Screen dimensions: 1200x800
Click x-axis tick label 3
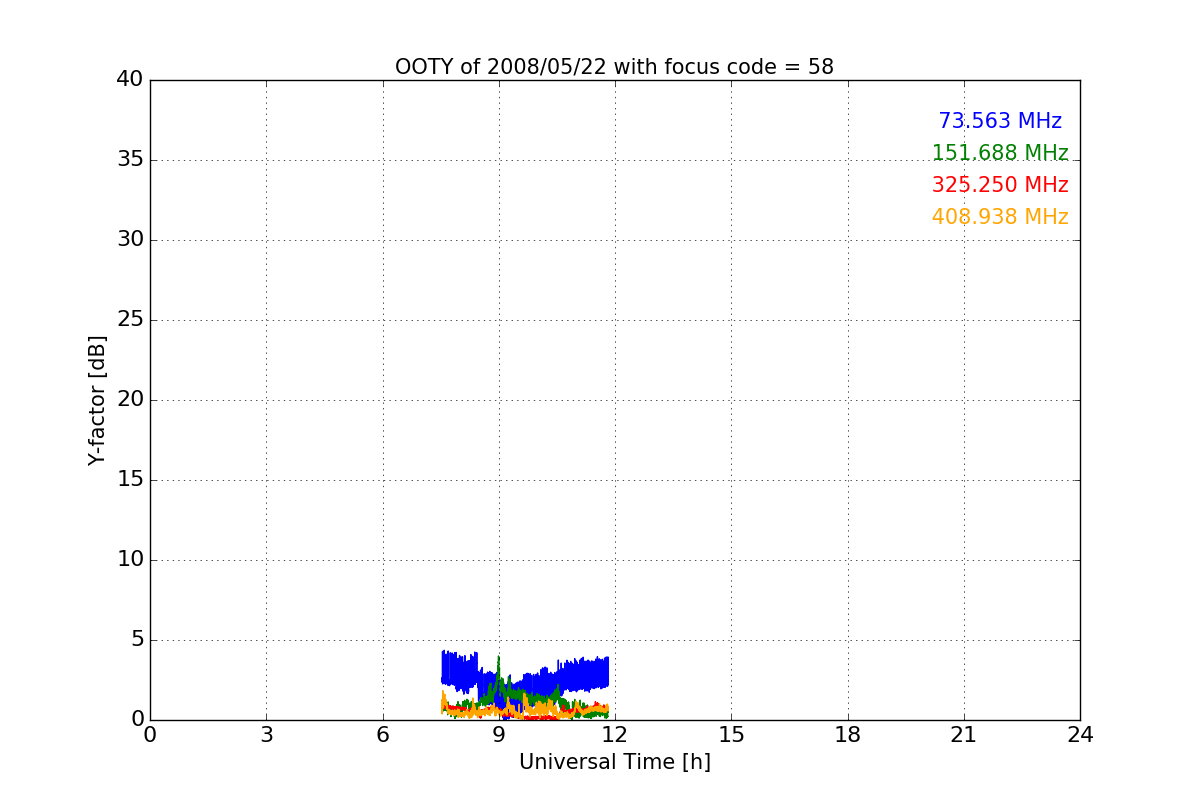click(x=266, y=735)
